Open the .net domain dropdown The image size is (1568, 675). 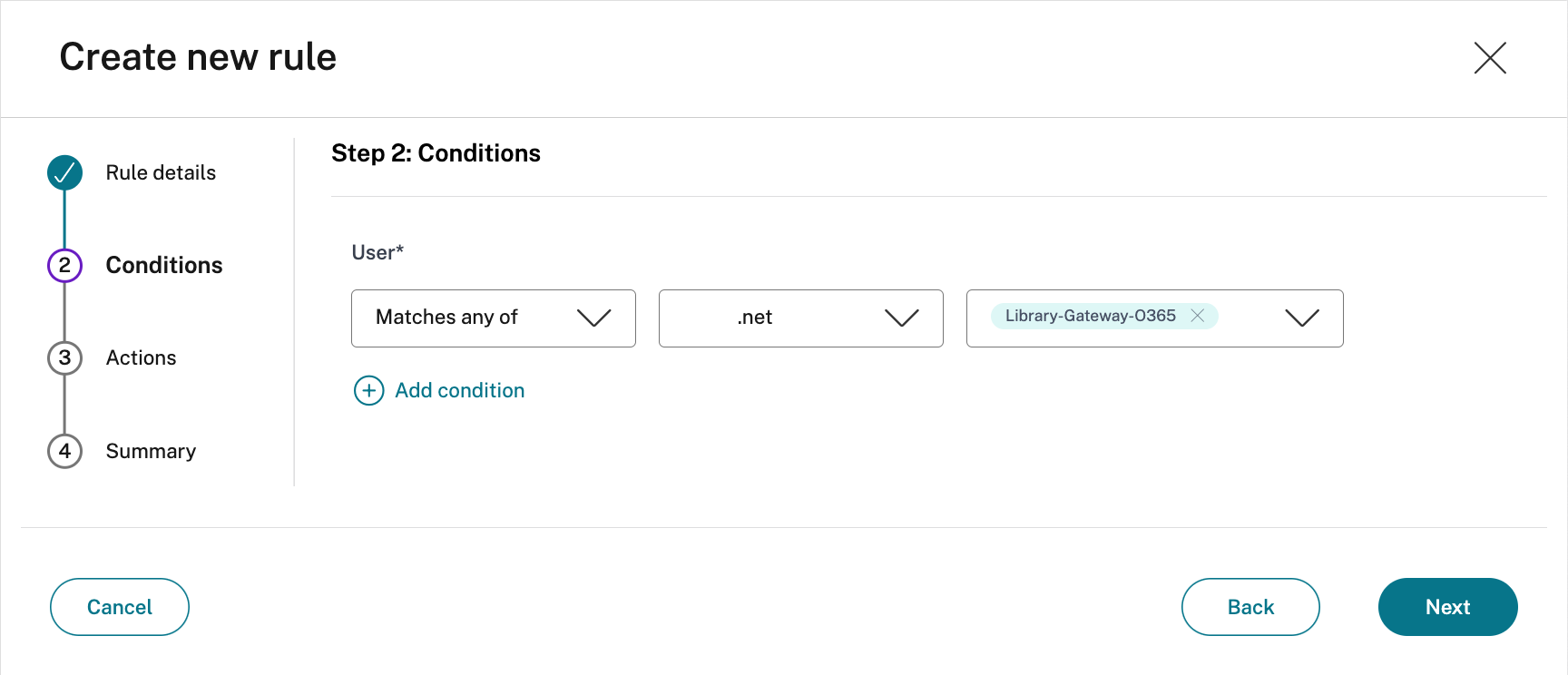[x=800, y=318]
